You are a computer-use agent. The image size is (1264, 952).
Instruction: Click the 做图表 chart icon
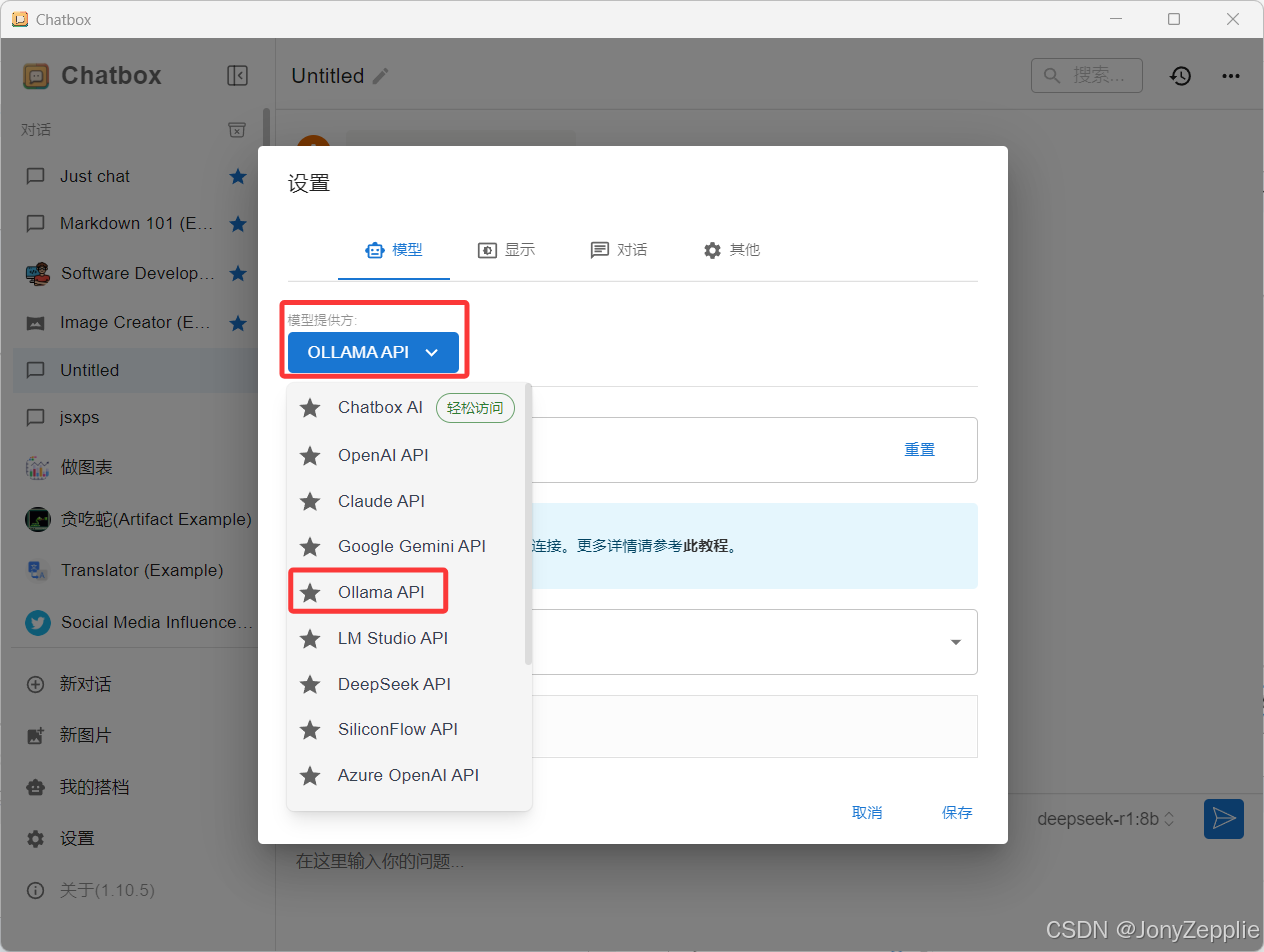click(37, 467)
